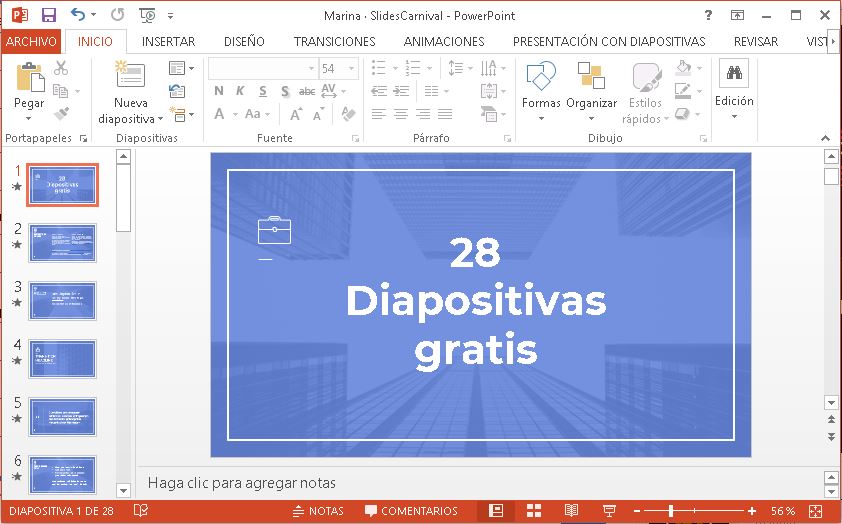842x524 pixels.
Task: Open the Formas shapes gallery
Action: pos(541,90)
